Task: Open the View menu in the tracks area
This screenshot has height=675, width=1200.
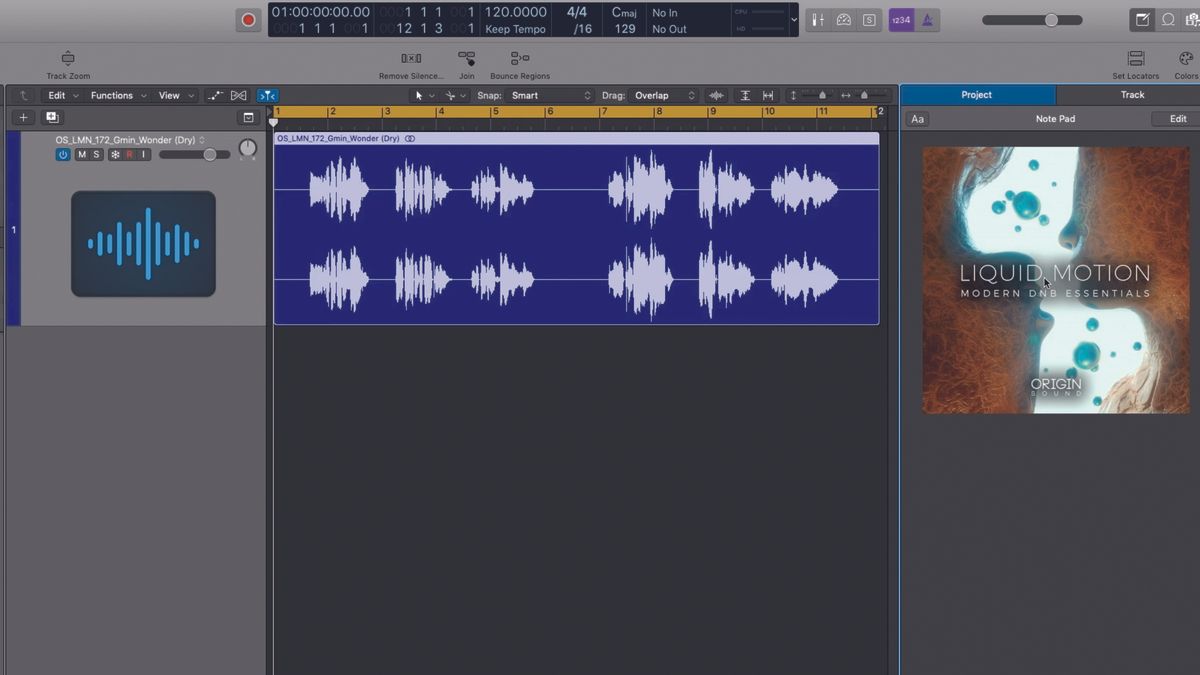Action: [170, 95]
